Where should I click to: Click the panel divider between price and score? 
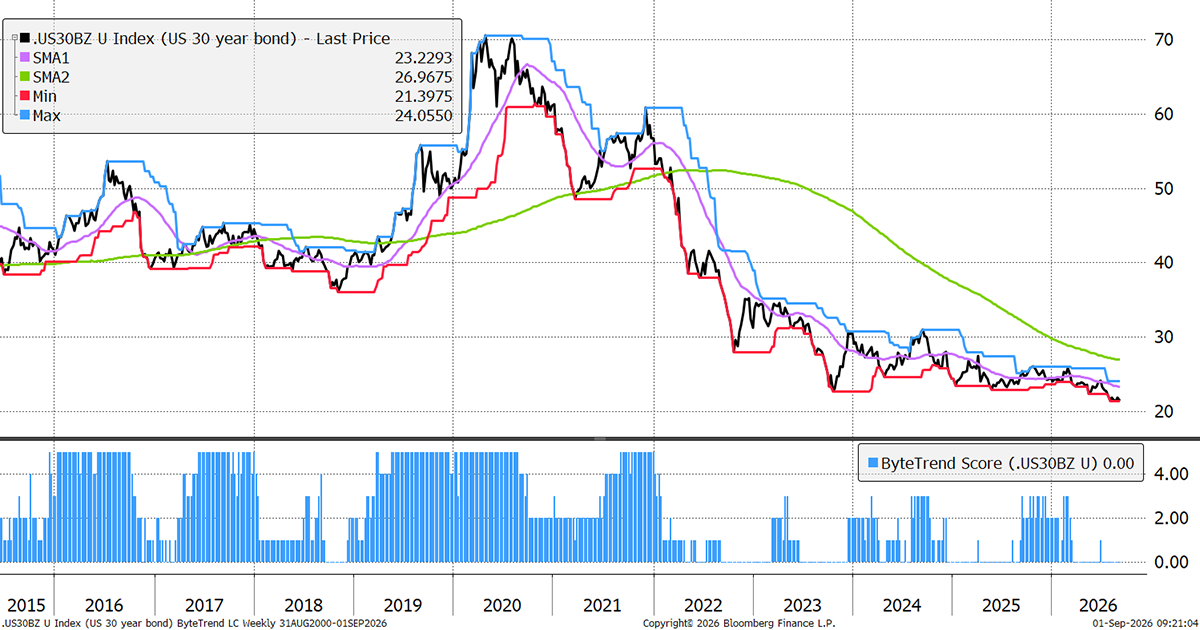600,438
